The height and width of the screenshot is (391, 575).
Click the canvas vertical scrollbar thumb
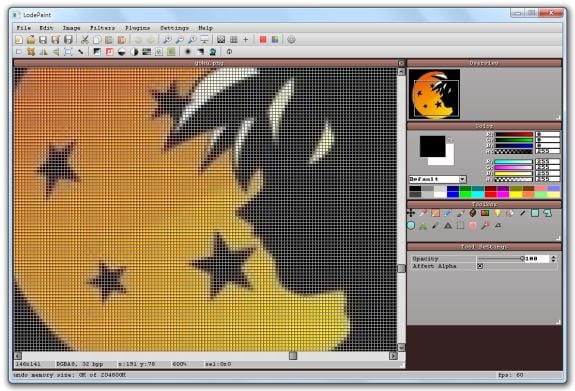click(401, 268)
